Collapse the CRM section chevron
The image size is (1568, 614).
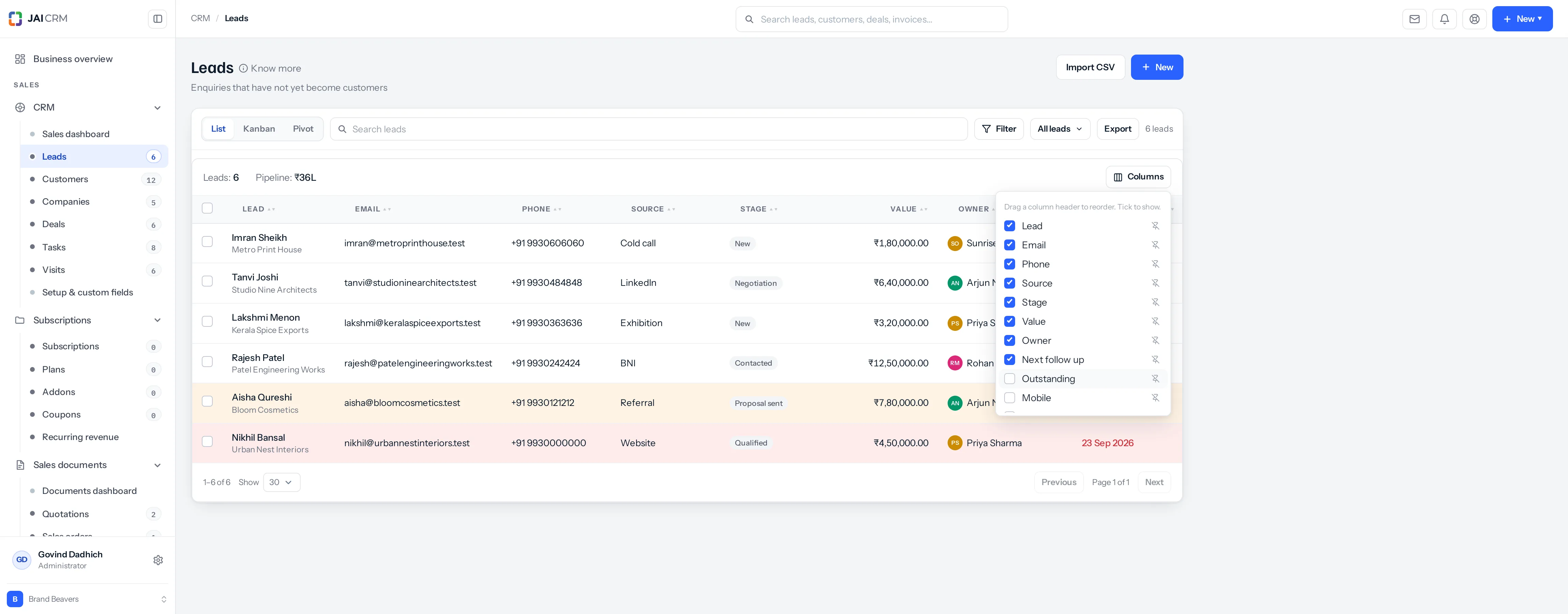pyautogui.click(x=157, y=108)
